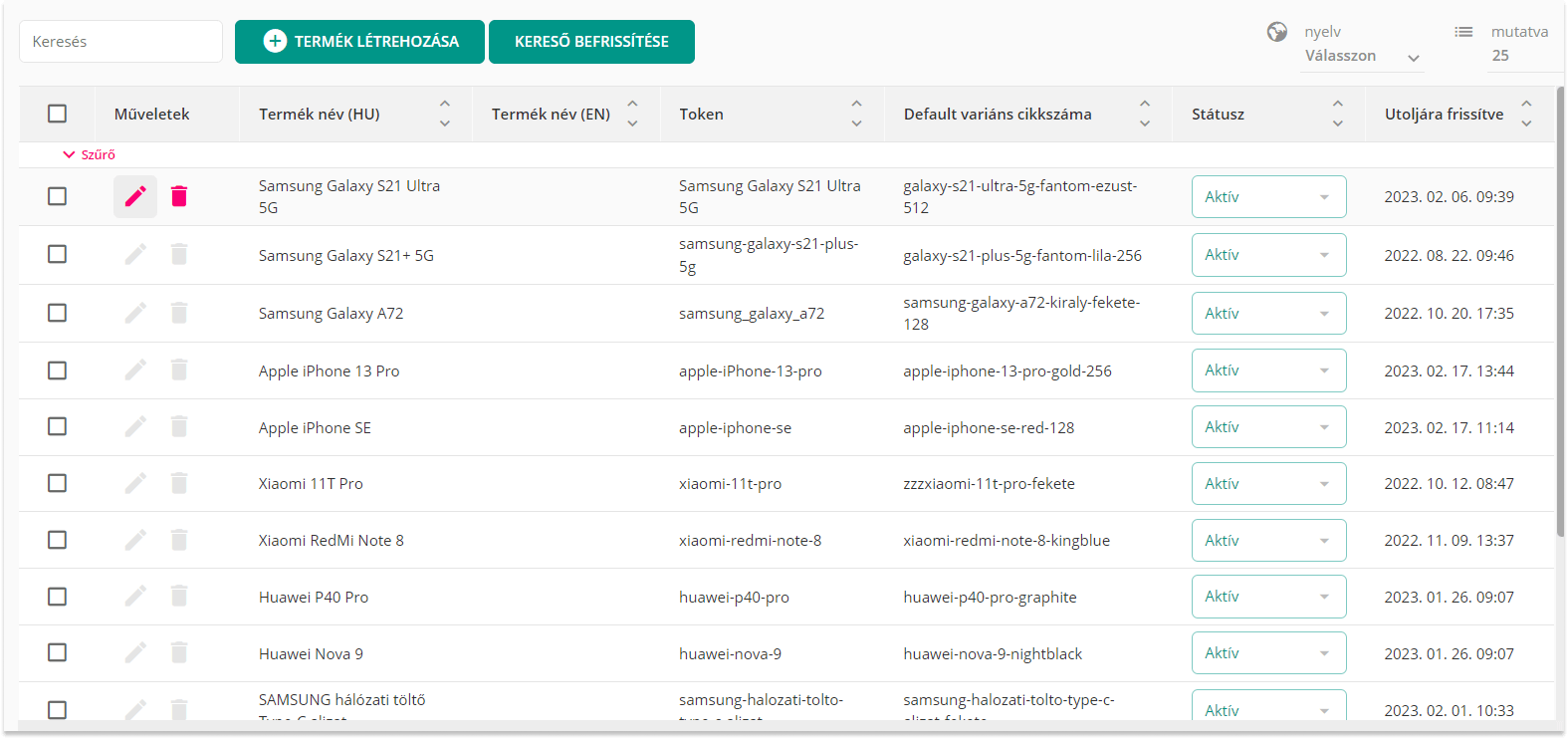
Task: Open Aktív dropdown for Apple iPhone SE
Action: [x=1268, y=427]
